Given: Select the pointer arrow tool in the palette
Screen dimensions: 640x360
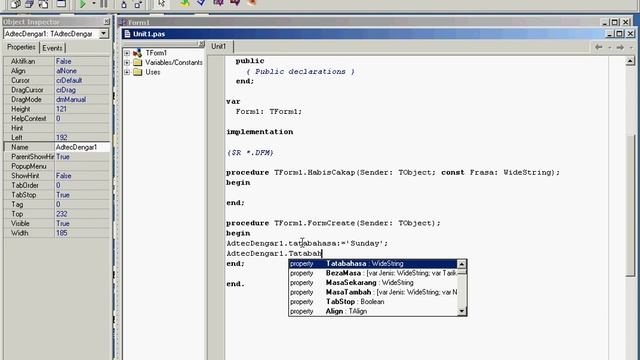Looking at the screenshot, I should (x=162, y=4).
